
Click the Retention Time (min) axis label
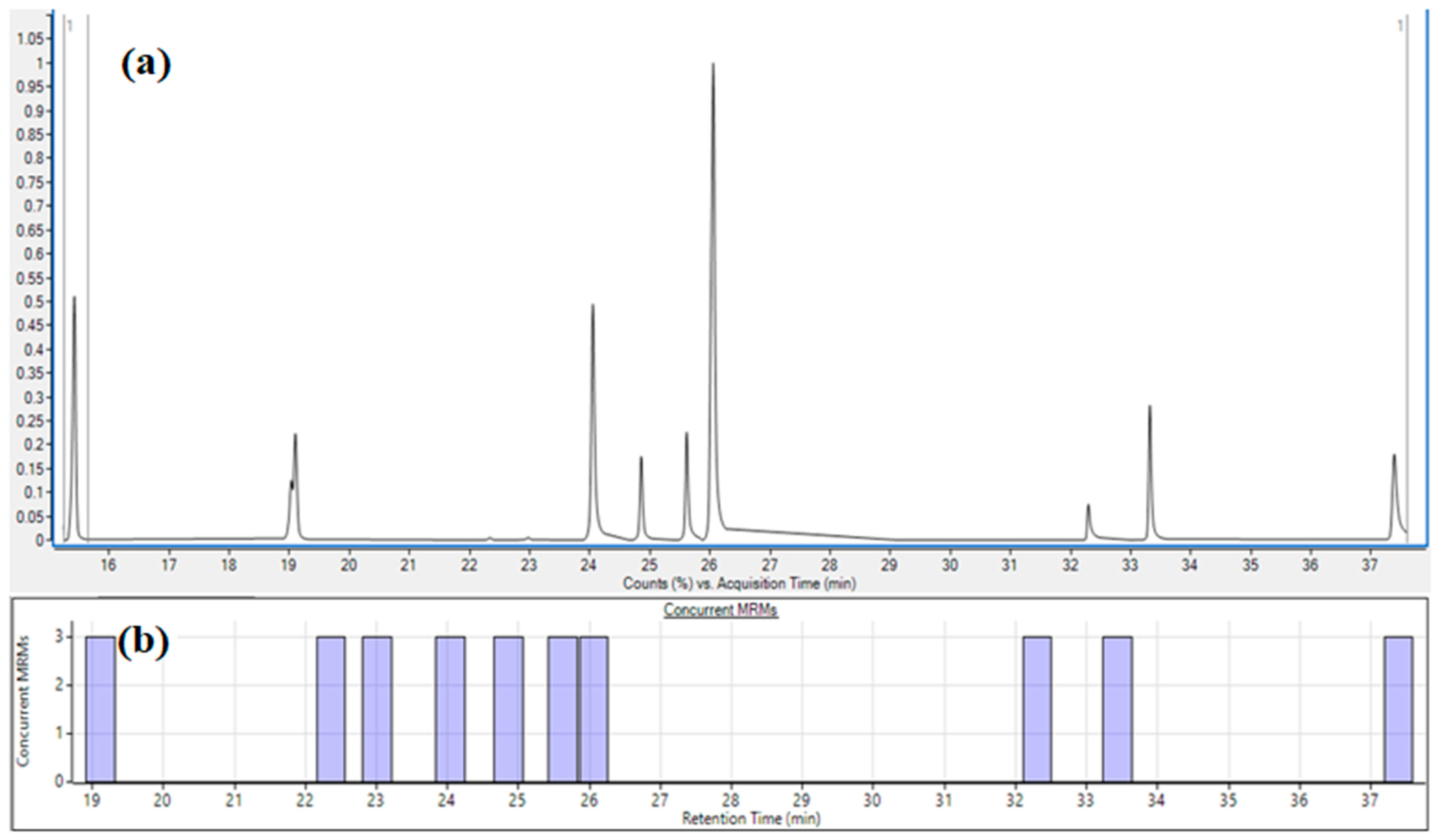coord(751,819)
